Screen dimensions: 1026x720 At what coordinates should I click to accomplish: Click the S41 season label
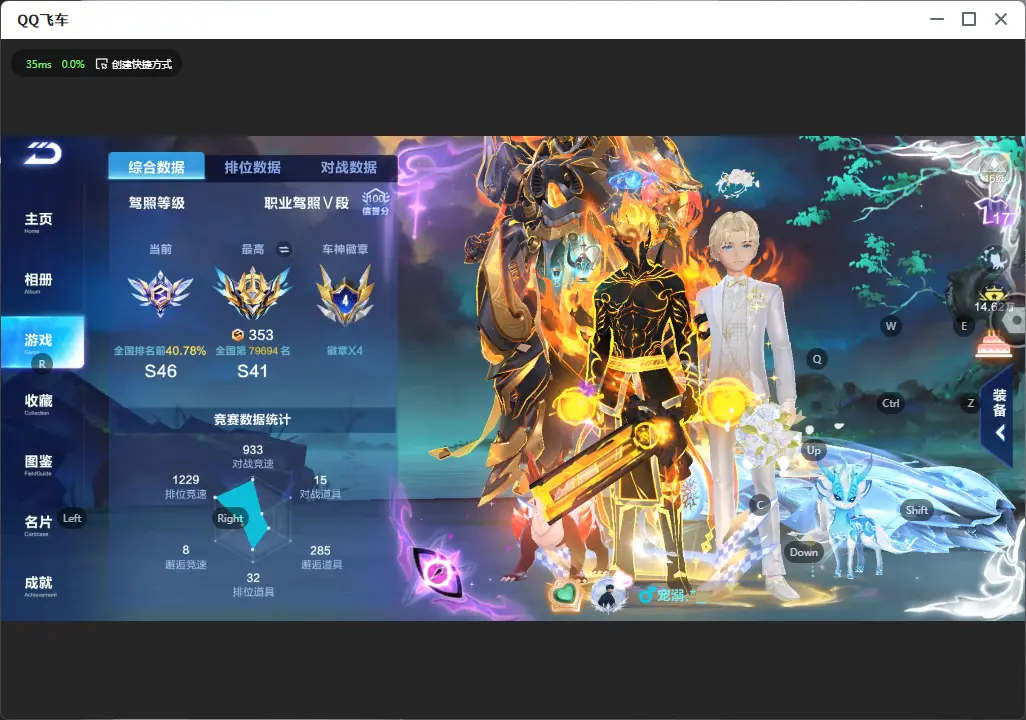pos(253,371)
